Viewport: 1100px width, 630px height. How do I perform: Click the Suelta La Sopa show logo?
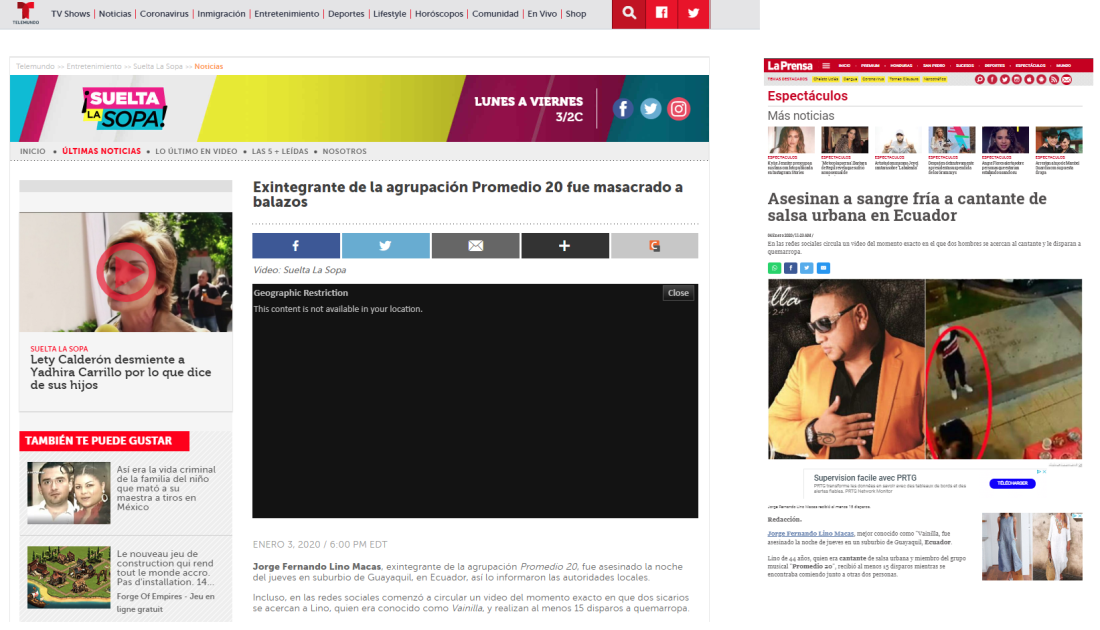pos(124,108)
